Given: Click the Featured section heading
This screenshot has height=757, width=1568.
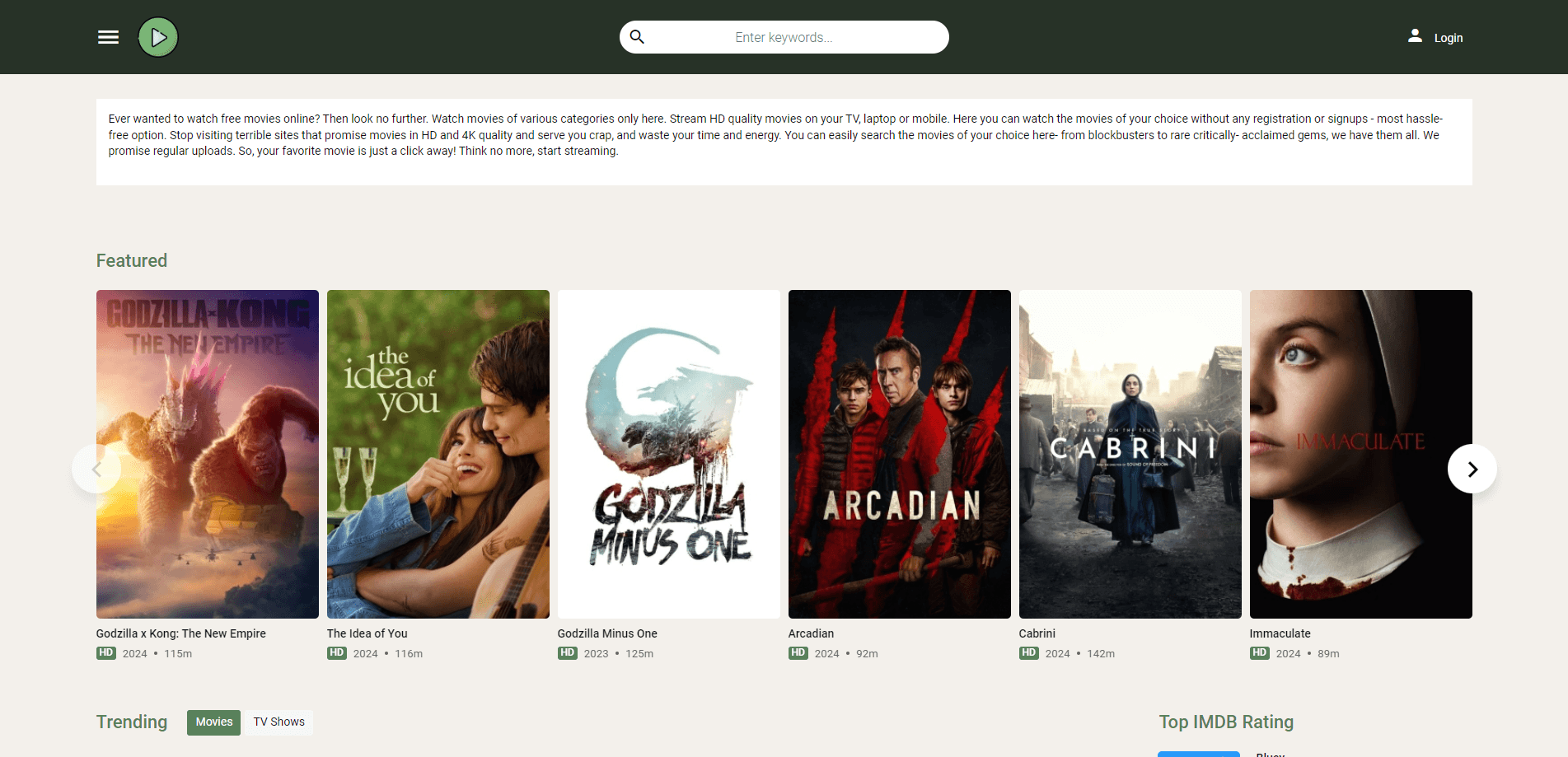Looking at the screenshot, I should click(132, 260).
